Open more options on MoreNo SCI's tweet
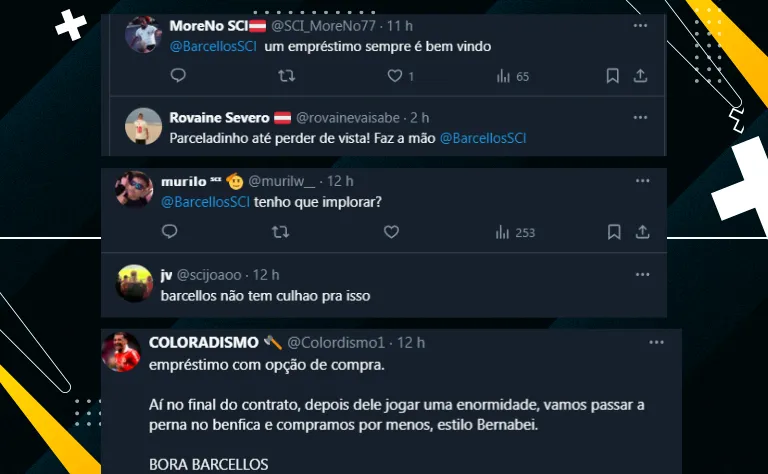Screen dimensions: 768x474 click(640, 25)
